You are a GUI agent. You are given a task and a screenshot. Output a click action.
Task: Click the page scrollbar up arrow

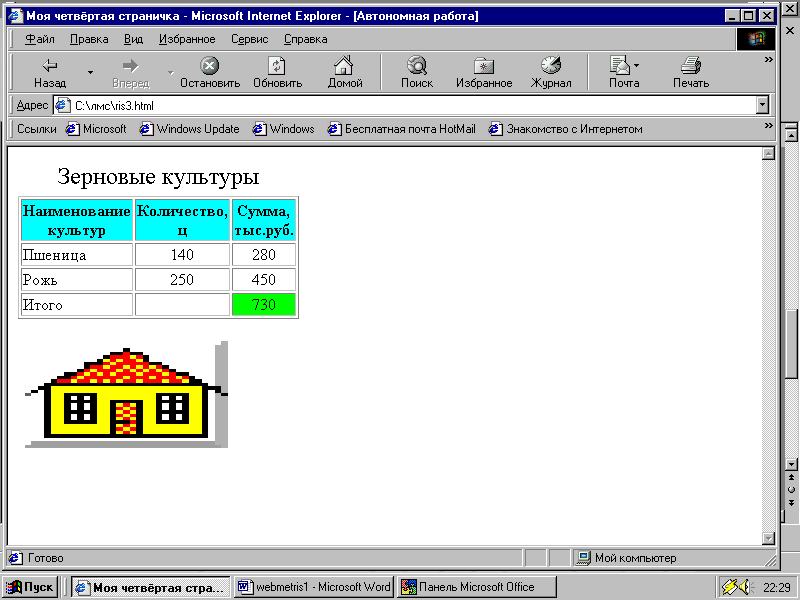(x=768, y=153)
